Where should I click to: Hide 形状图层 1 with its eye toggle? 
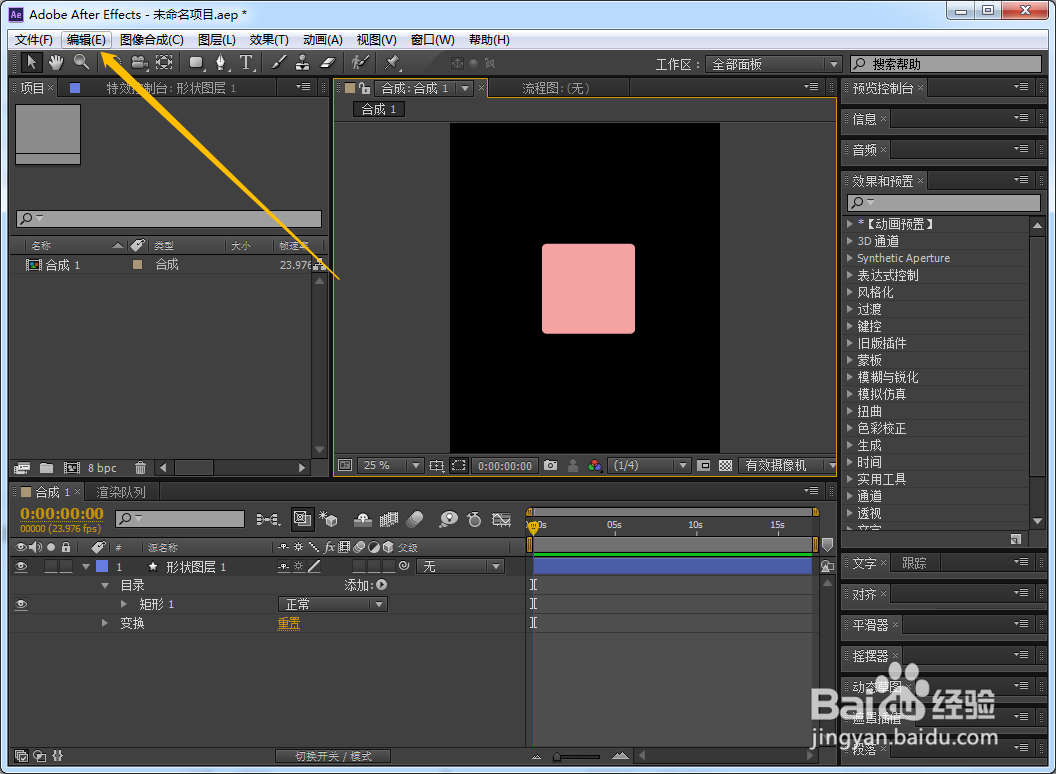[x=21, y=567]
